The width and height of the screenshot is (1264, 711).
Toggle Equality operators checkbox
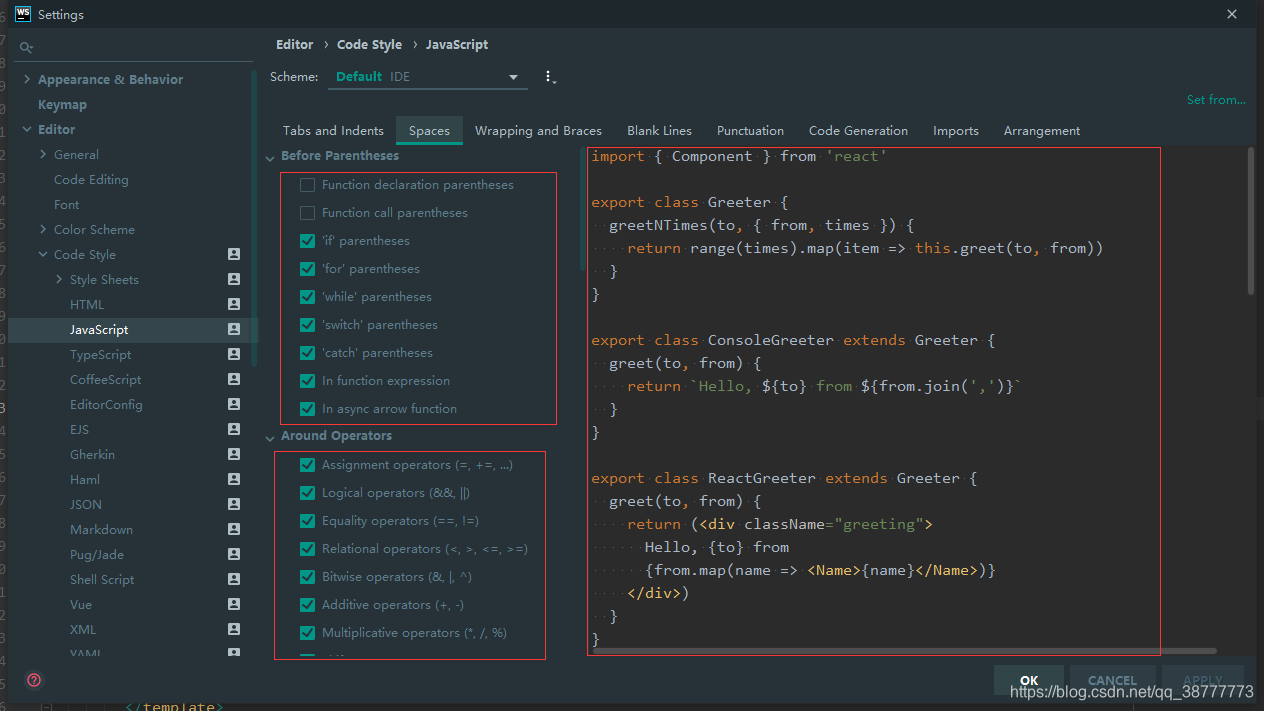coord(308,521)
